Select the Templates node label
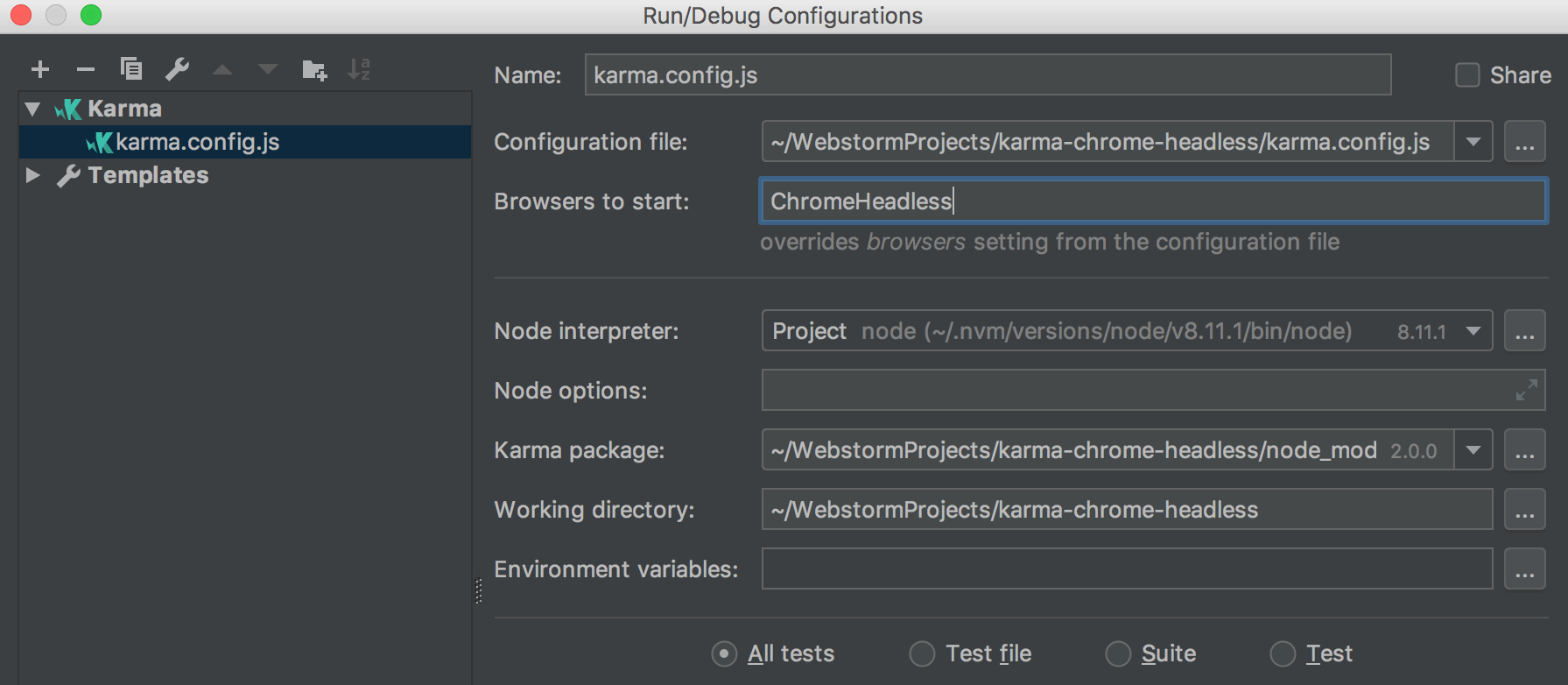 (148, 175)
